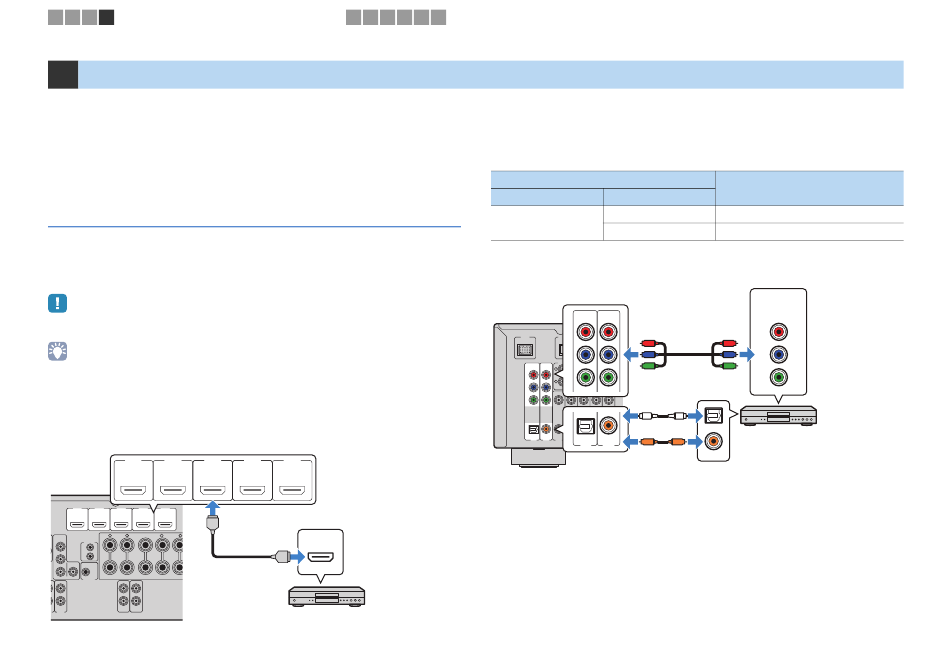Click the red jack in the player's component callout

[x=779, y=332]
